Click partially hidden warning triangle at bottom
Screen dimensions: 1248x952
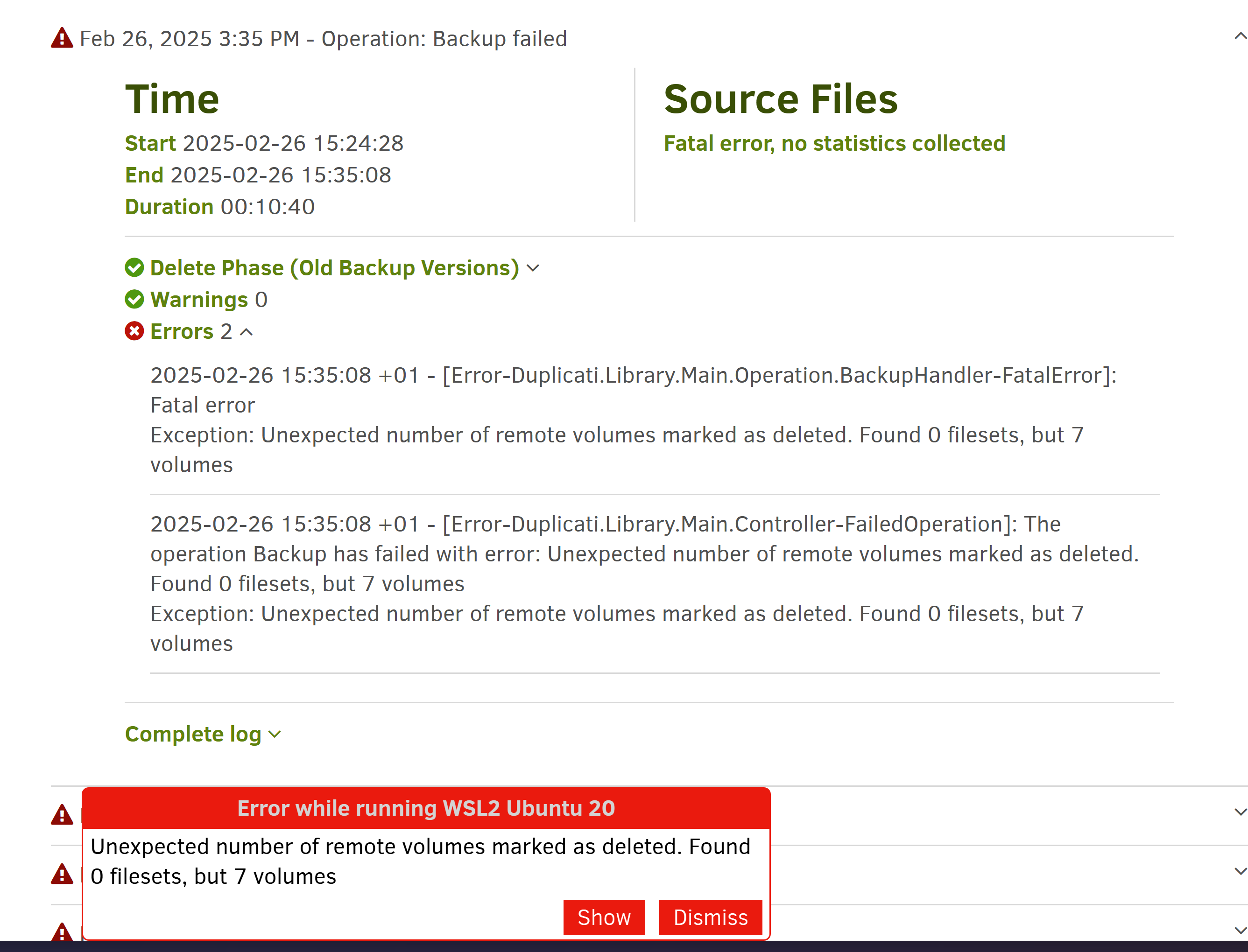tap(62, 931)
